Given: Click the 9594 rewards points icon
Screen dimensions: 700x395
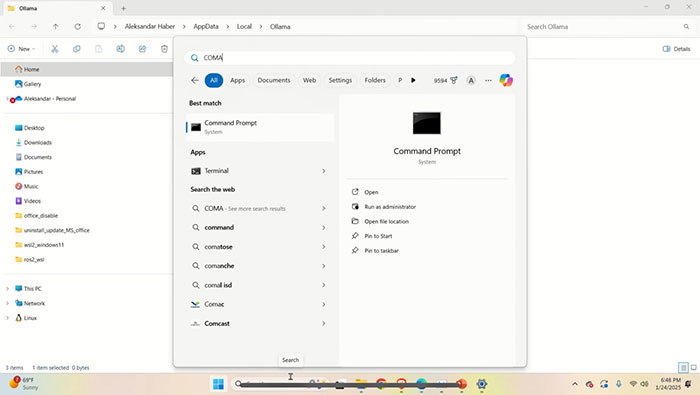Looking at the screenshot, I should 446,80.
